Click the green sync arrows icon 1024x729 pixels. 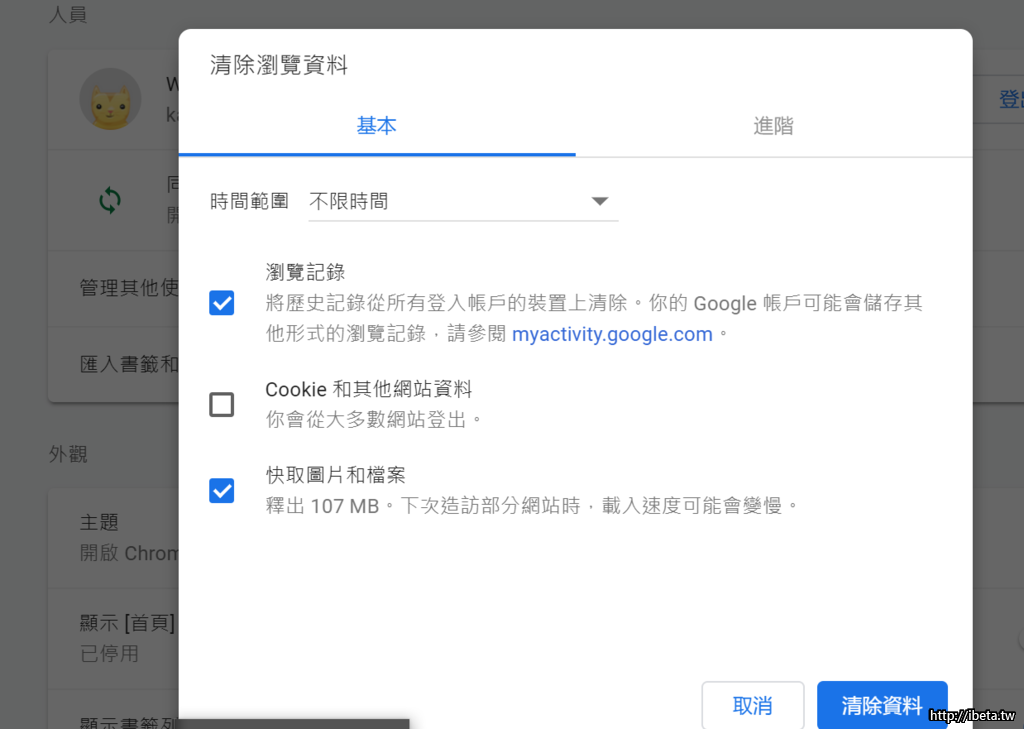pos(110,200)
